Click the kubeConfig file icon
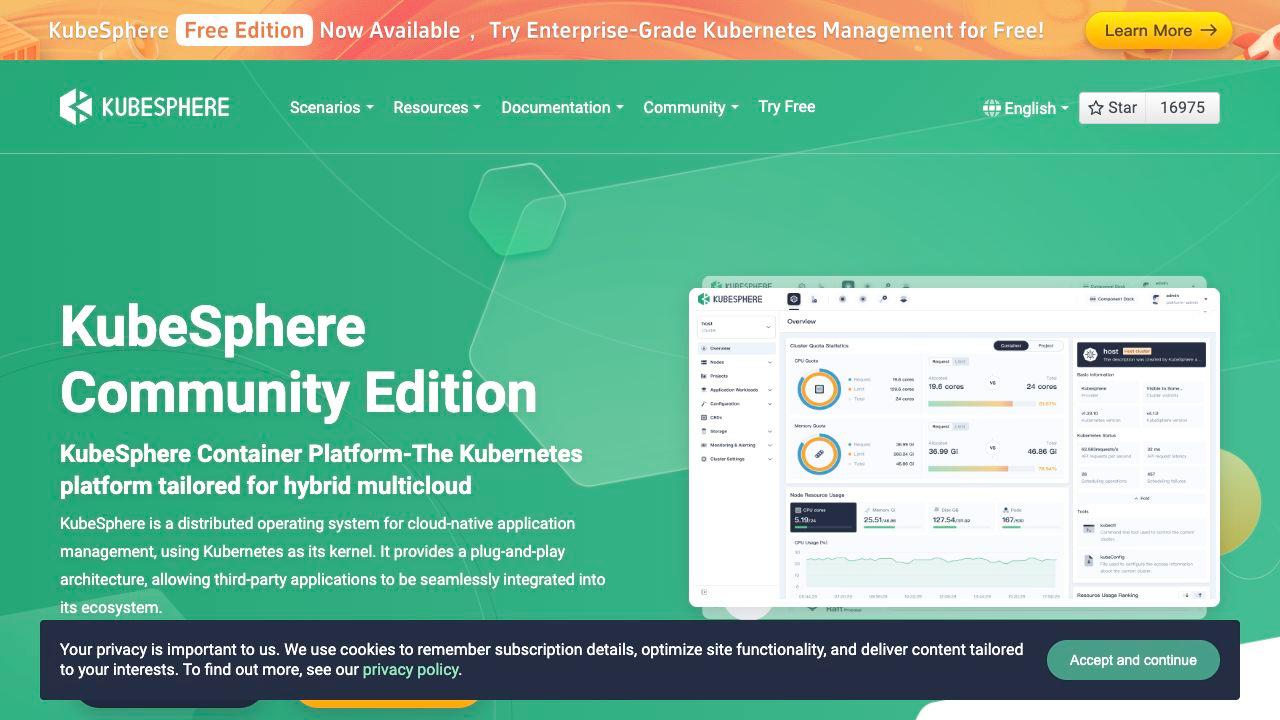 1089,560
